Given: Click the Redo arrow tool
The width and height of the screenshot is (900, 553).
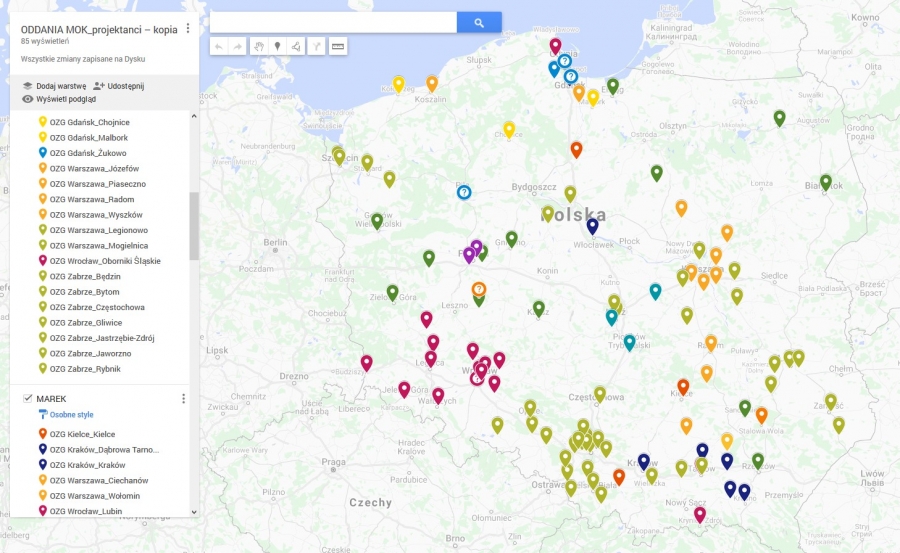Looking at the screenshot, I should click(x=237, y=47).
